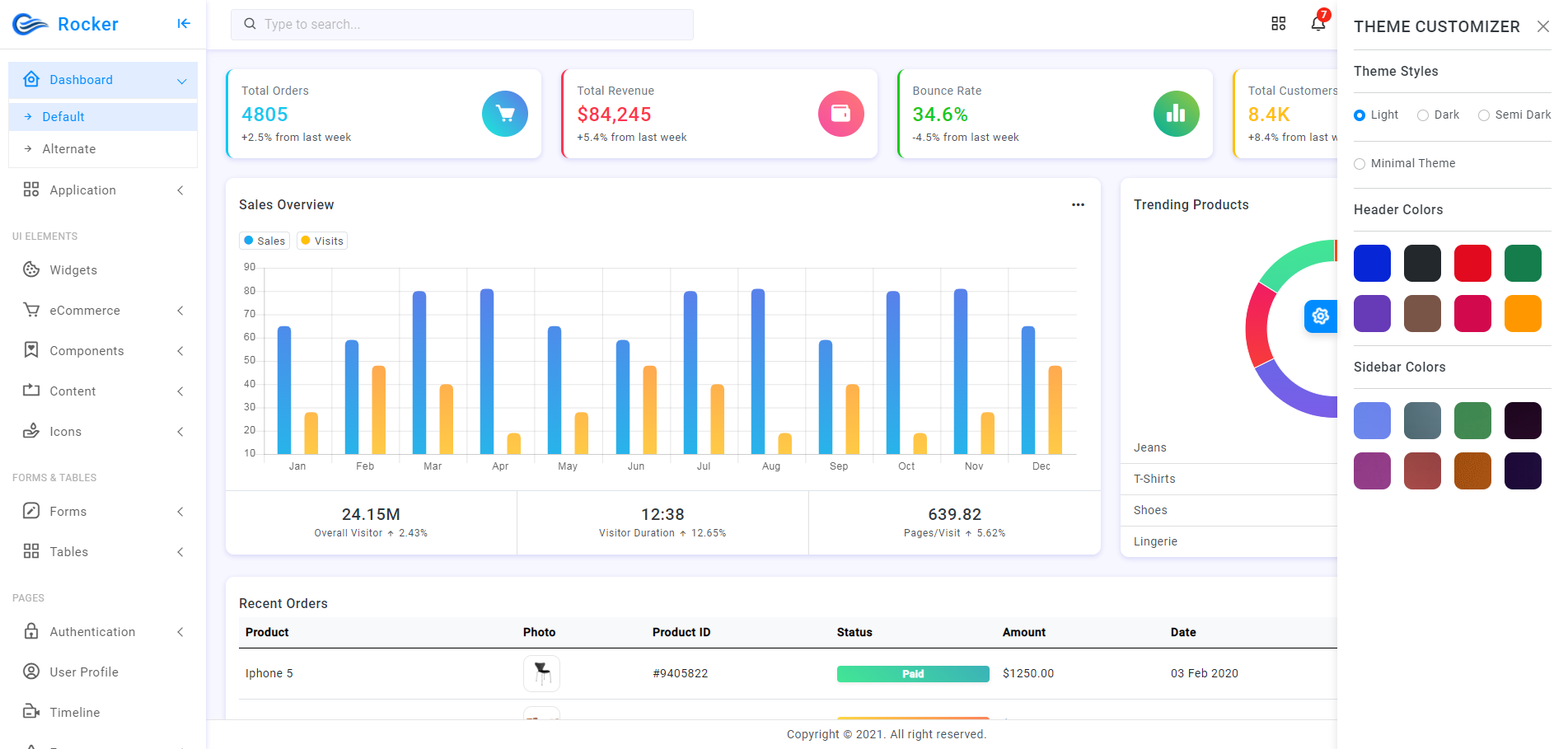Click the Paid status badge for Iphone 5
The image size is (1568, 749).
[912, 674]
